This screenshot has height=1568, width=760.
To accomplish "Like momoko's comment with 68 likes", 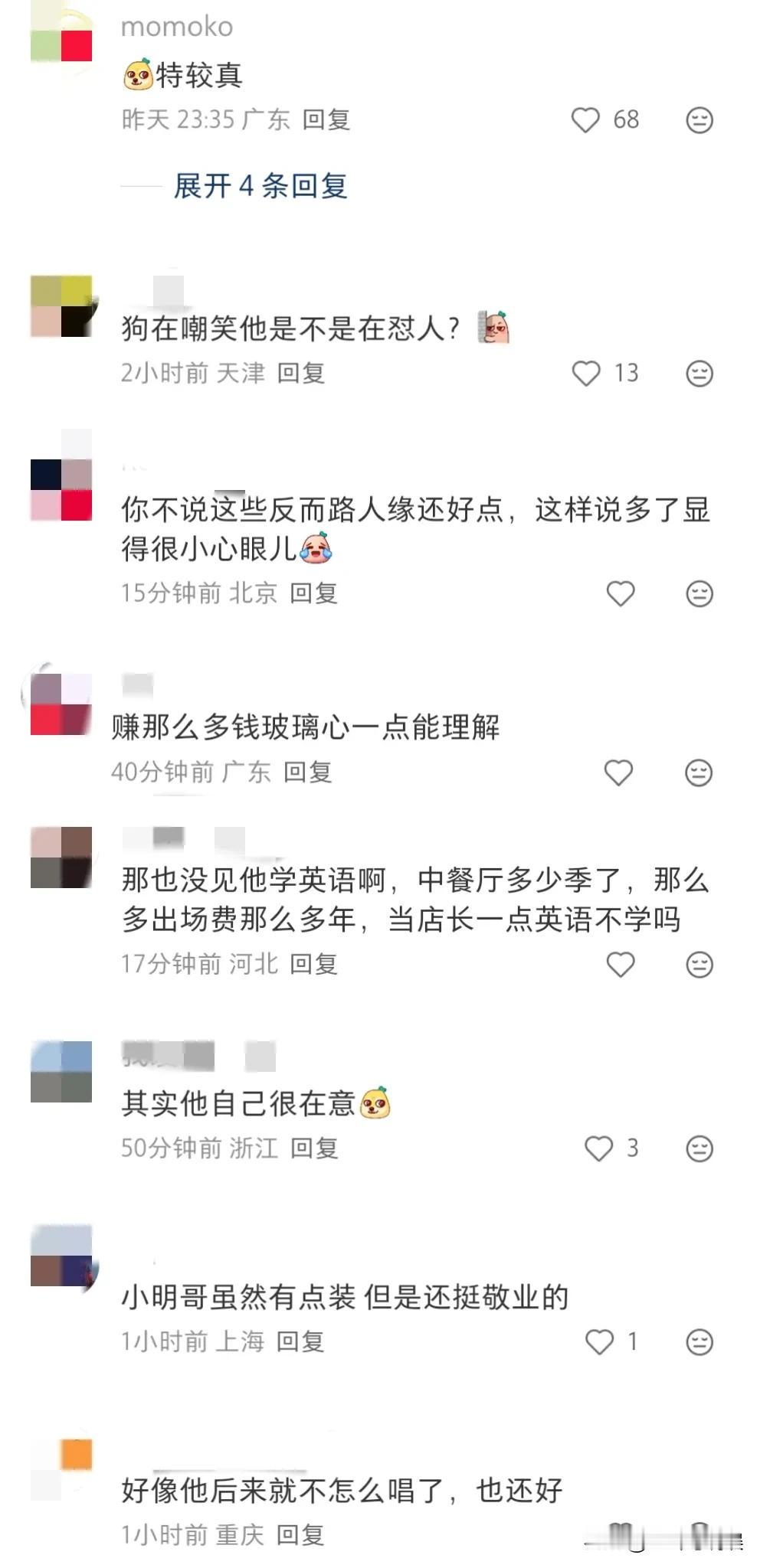I will point(585,119).
